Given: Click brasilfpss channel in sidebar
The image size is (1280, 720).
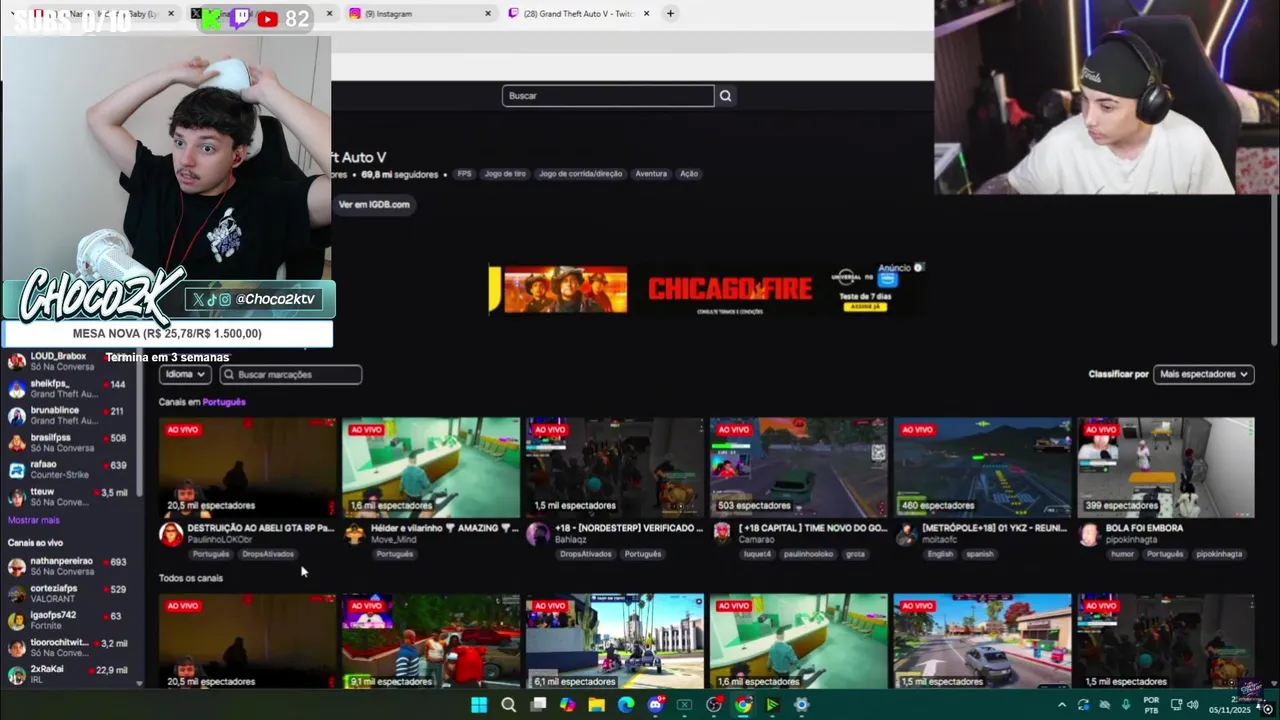Looking at the screenshot, I should pos(68,442).
